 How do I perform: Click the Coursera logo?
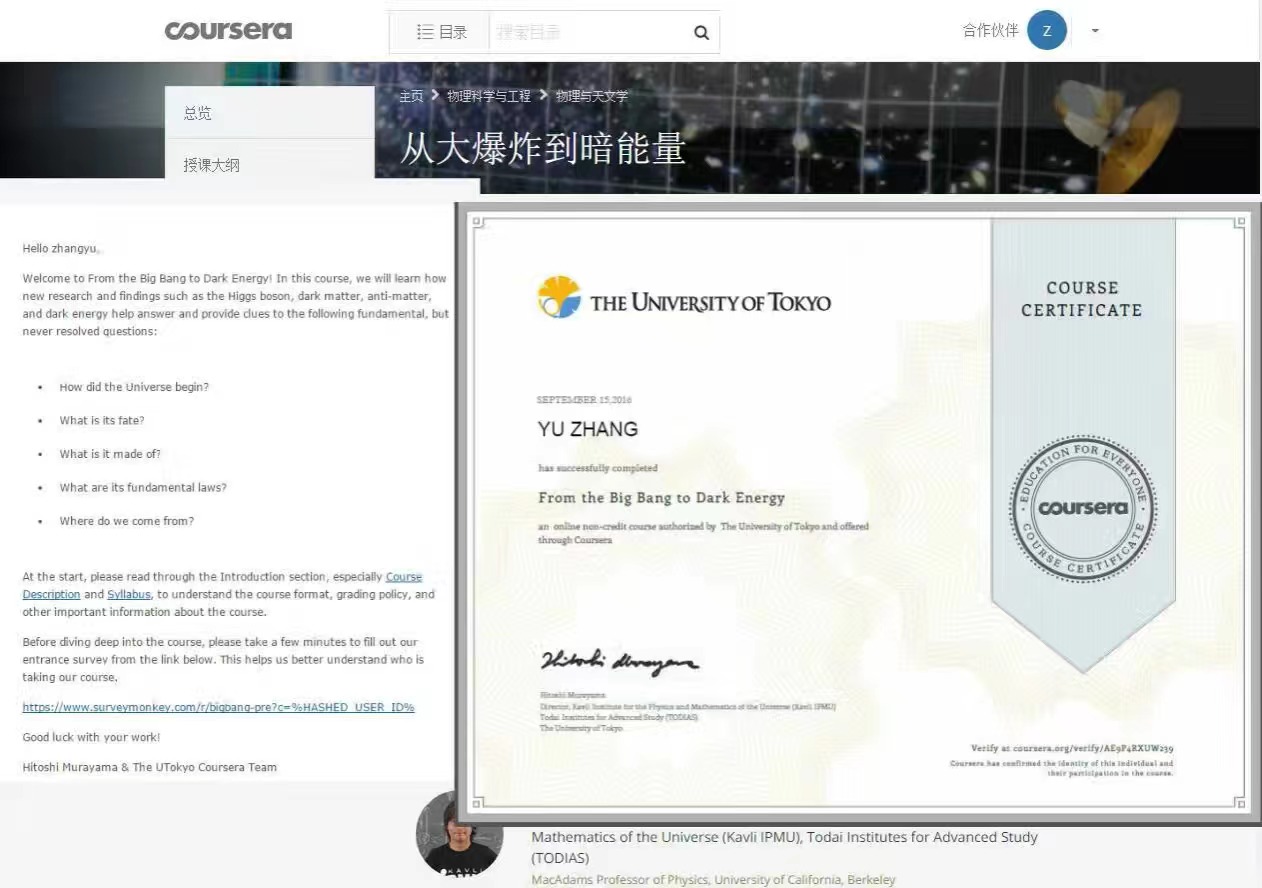(228, 31)
